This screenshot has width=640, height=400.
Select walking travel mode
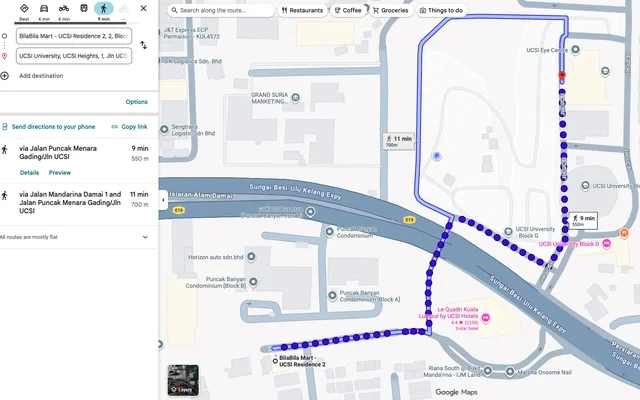click(x=104, y=9)
